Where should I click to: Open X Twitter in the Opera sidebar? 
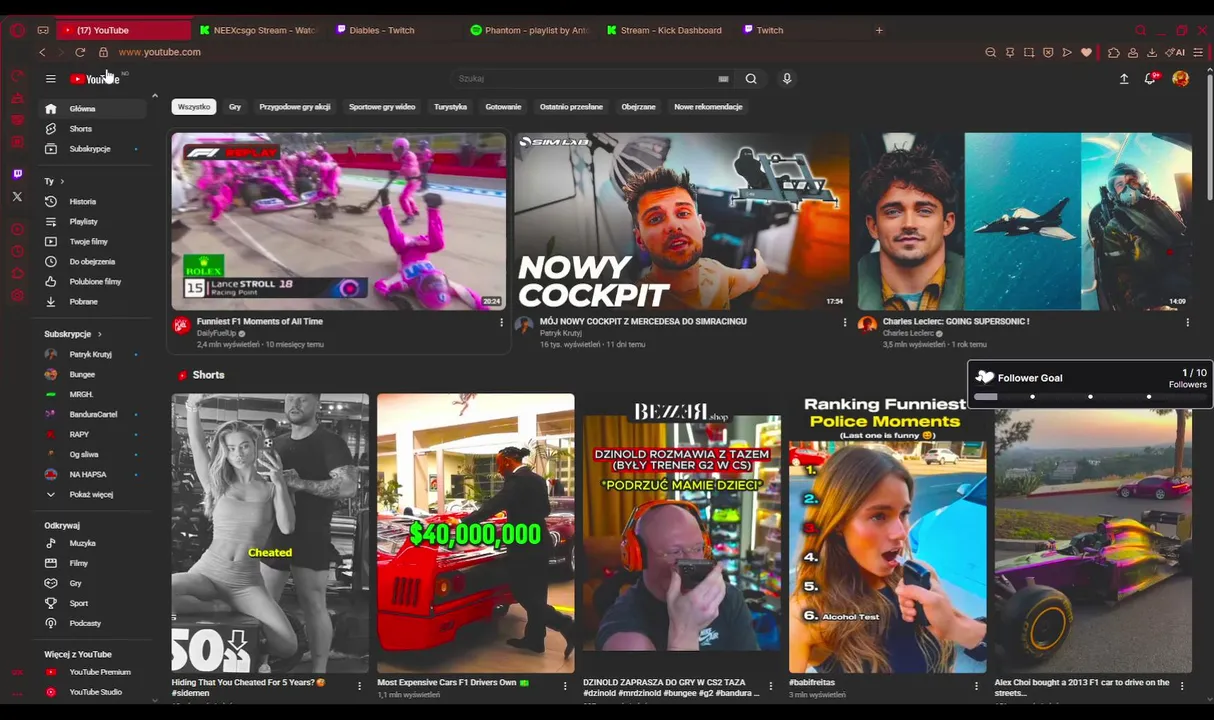click(x=17, y=196)
